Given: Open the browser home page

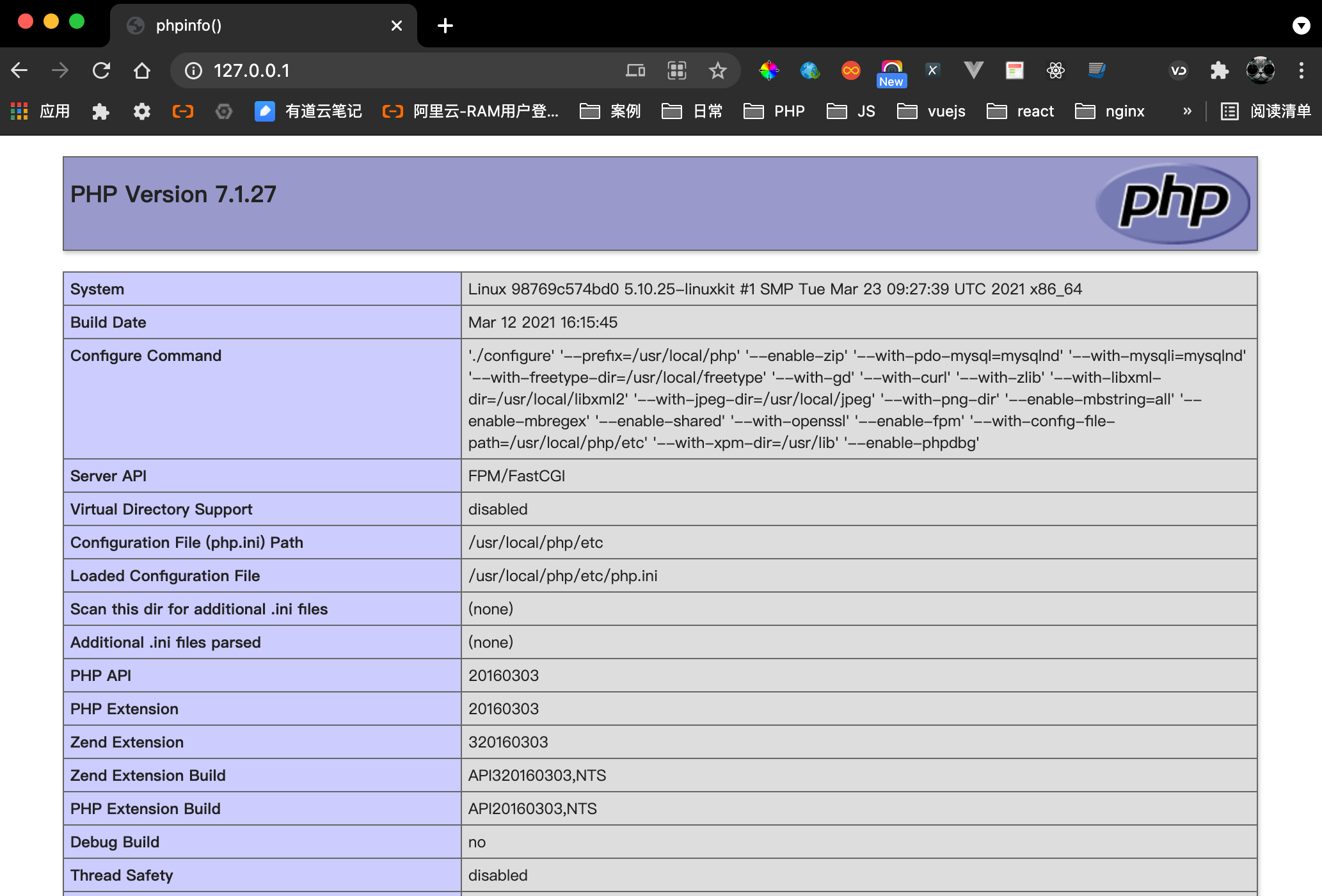Looking at the screenshot, I should (x=142, y=70).
